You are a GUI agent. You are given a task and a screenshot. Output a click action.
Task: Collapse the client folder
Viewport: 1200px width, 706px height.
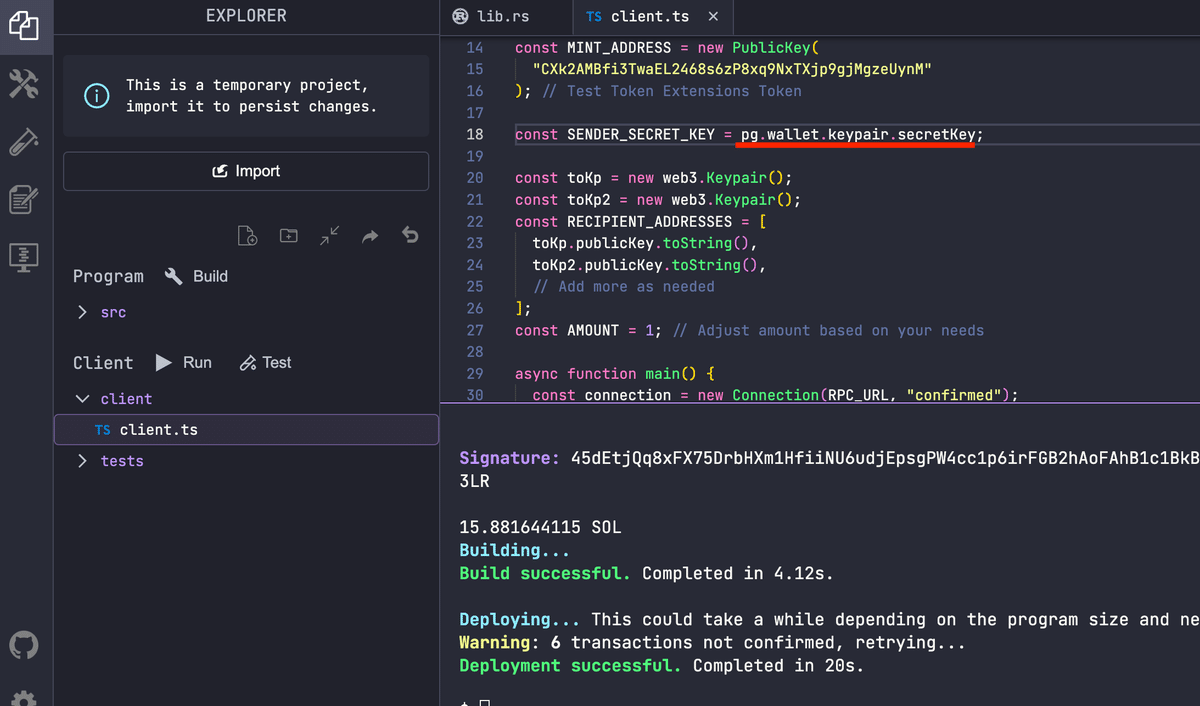click(114, 398)
